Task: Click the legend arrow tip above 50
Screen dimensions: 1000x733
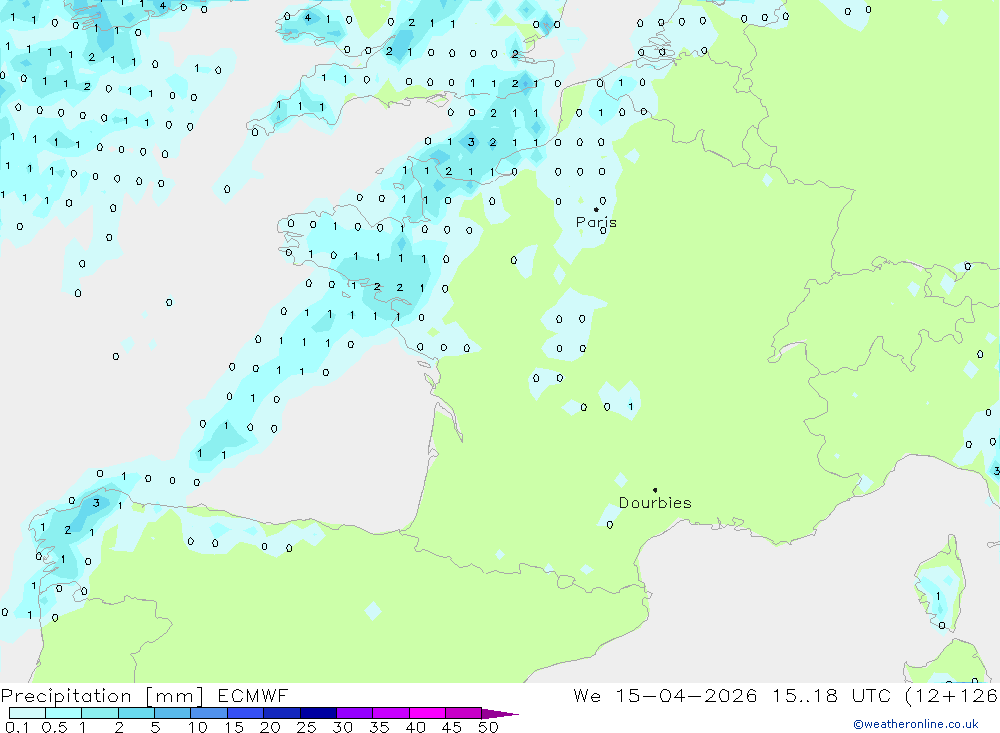Action: pos(500,714)
